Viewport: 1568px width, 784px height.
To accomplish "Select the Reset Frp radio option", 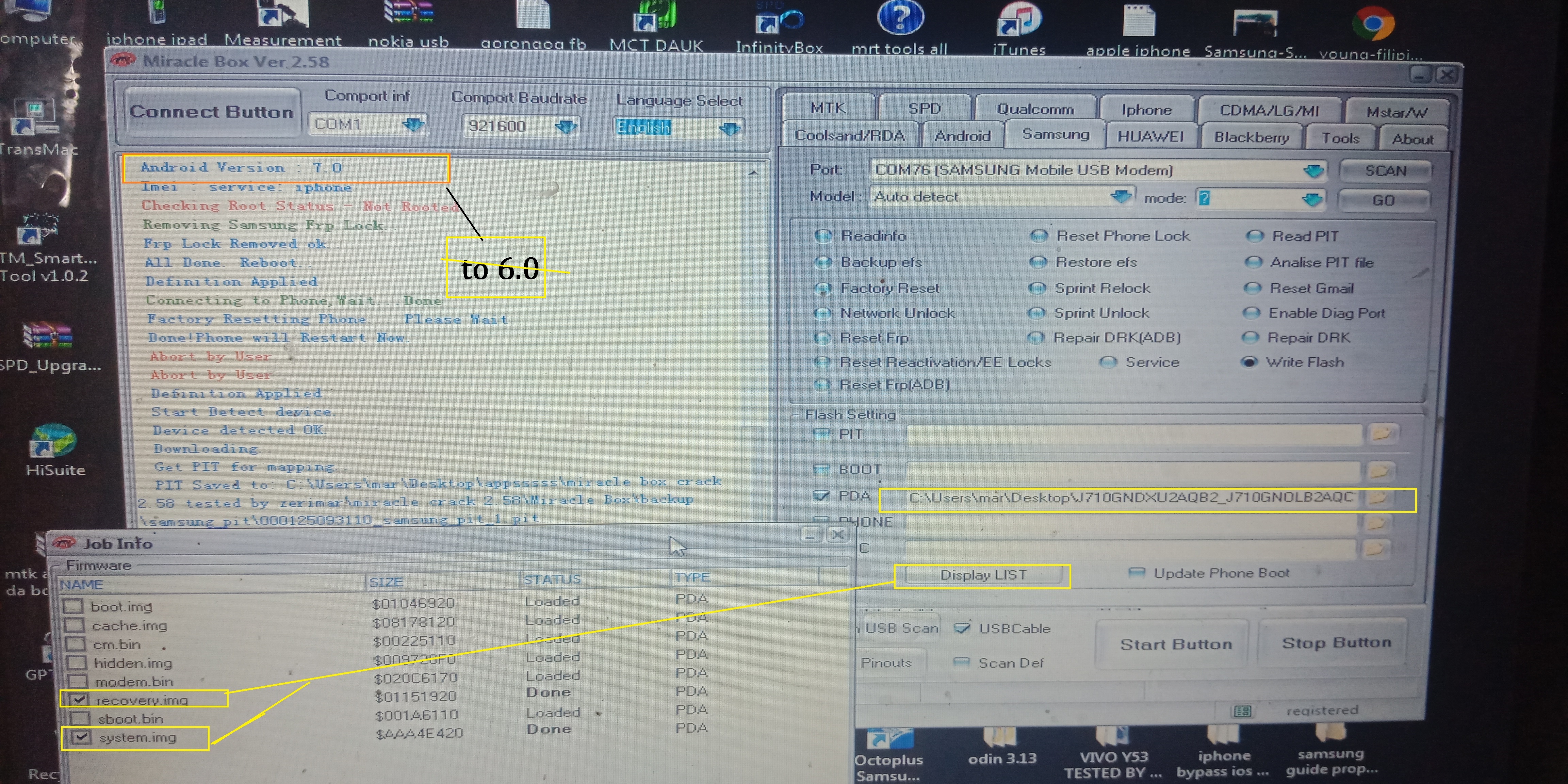I will 822,338.
